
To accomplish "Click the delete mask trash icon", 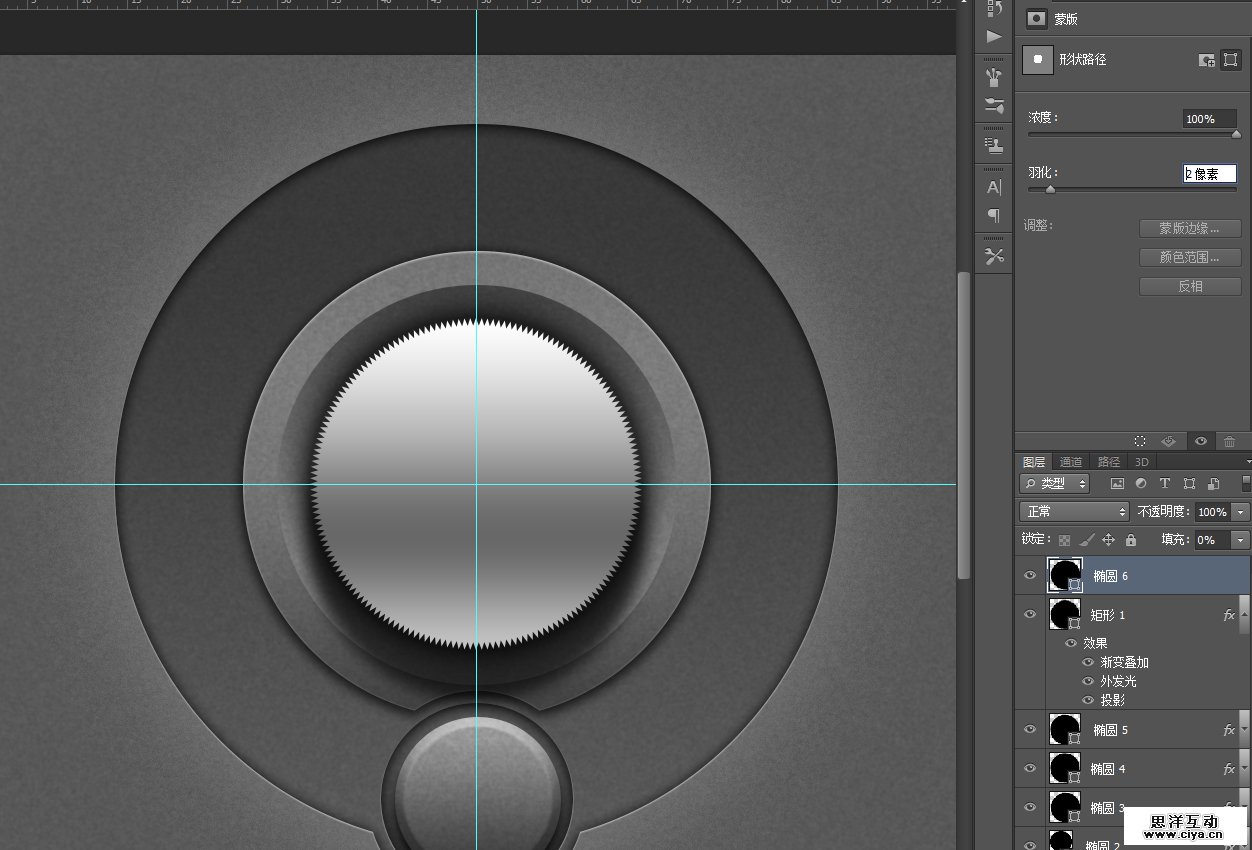I will click(x=1229, y=441).
